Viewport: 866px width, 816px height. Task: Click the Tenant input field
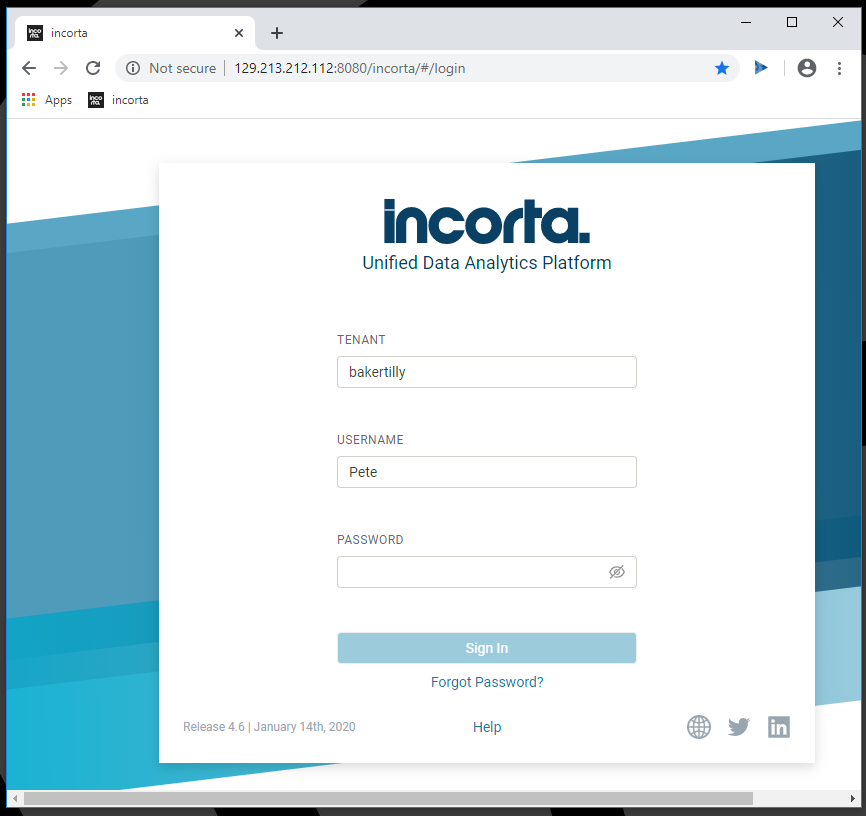pyautogui.click(x=487, y=372)
